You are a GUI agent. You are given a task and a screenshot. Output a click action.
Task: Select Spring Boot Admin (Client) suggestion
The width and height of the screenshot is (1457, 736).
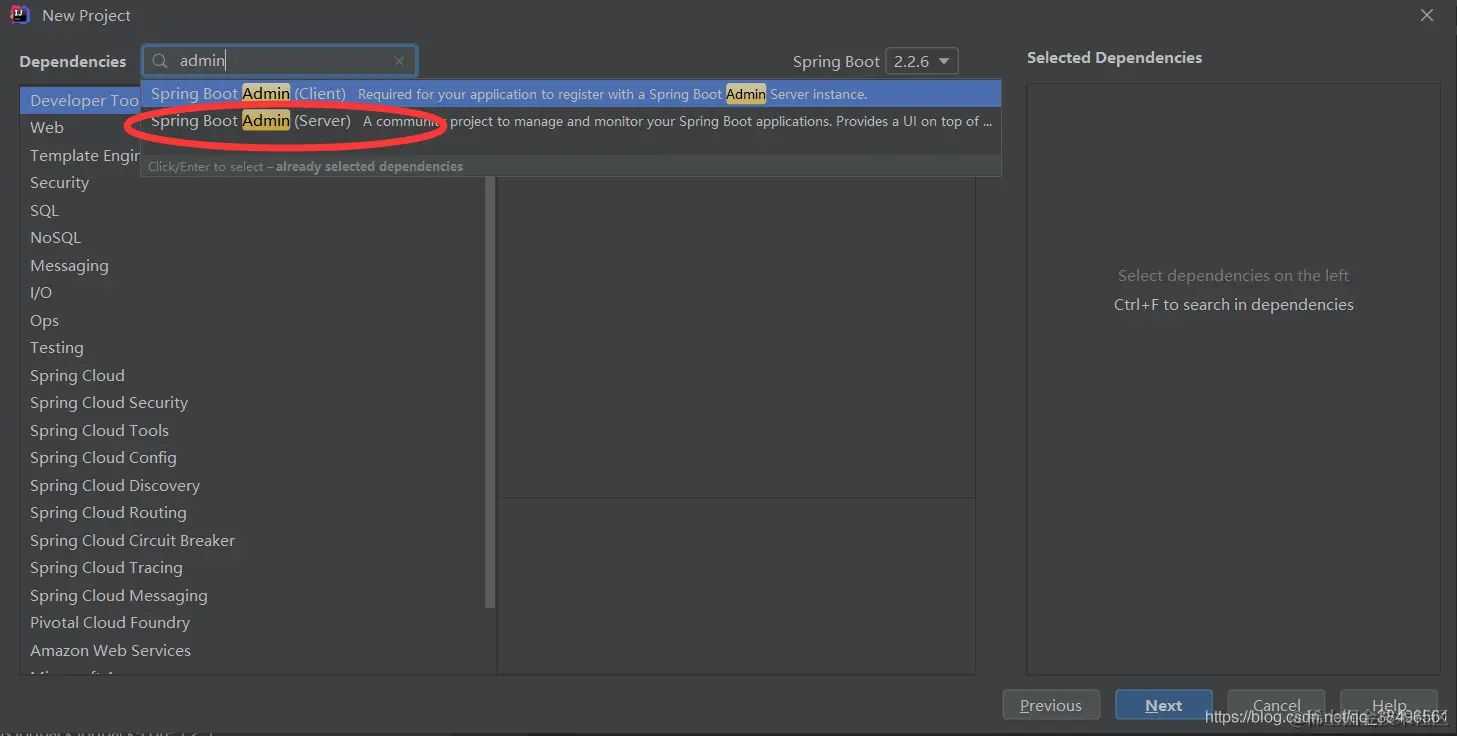(571, 94)
